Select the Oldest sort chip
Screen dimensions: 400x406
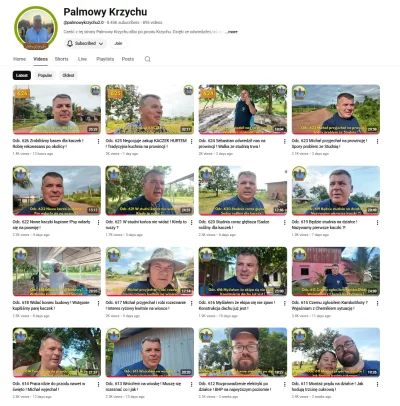(68, 75)
